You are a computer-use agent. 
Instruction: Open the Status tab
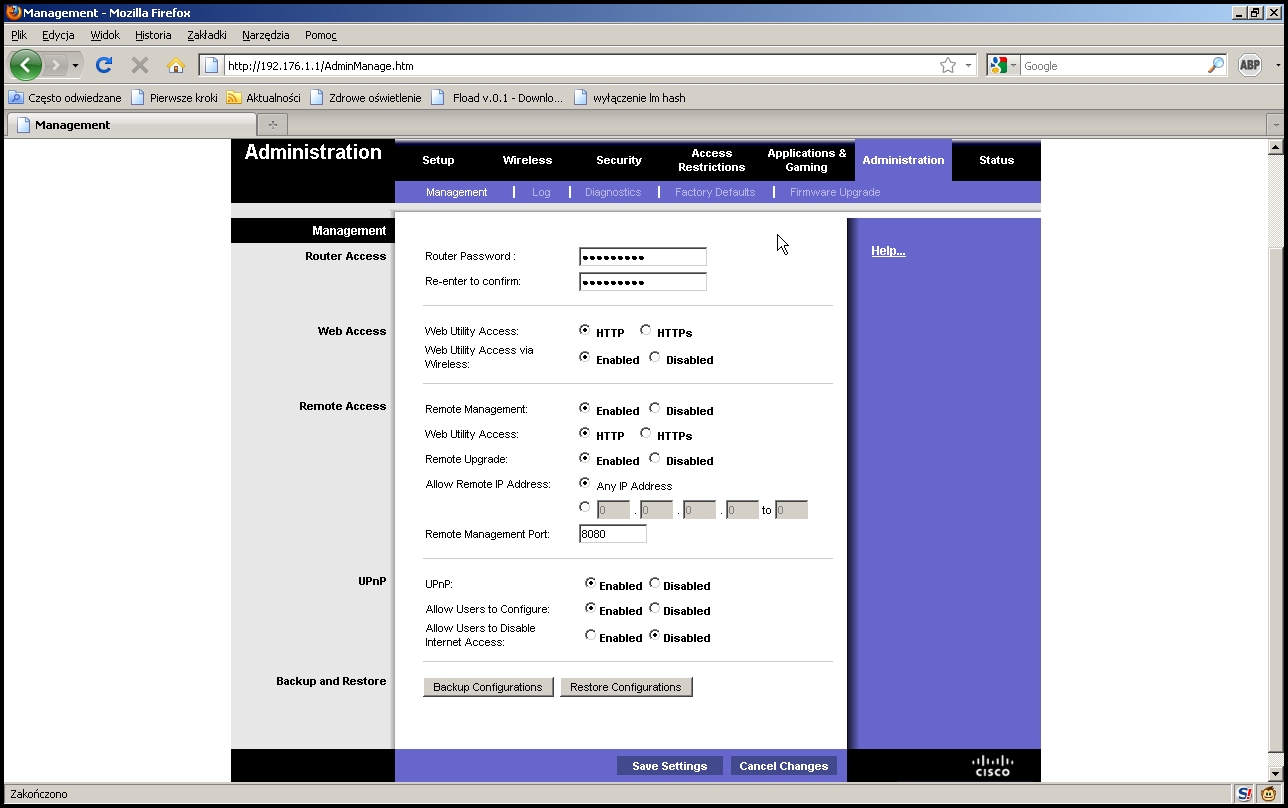pyautogui.click(x=997, y=160)
